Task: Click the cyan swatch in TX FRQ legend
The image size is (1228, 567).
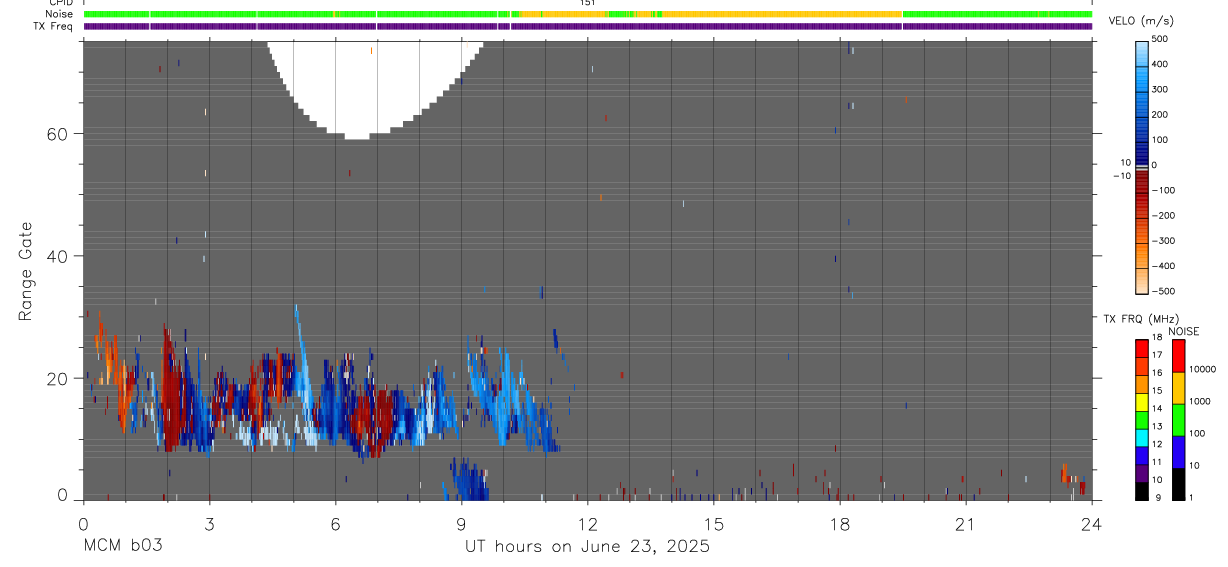Action: point(1141,436)
